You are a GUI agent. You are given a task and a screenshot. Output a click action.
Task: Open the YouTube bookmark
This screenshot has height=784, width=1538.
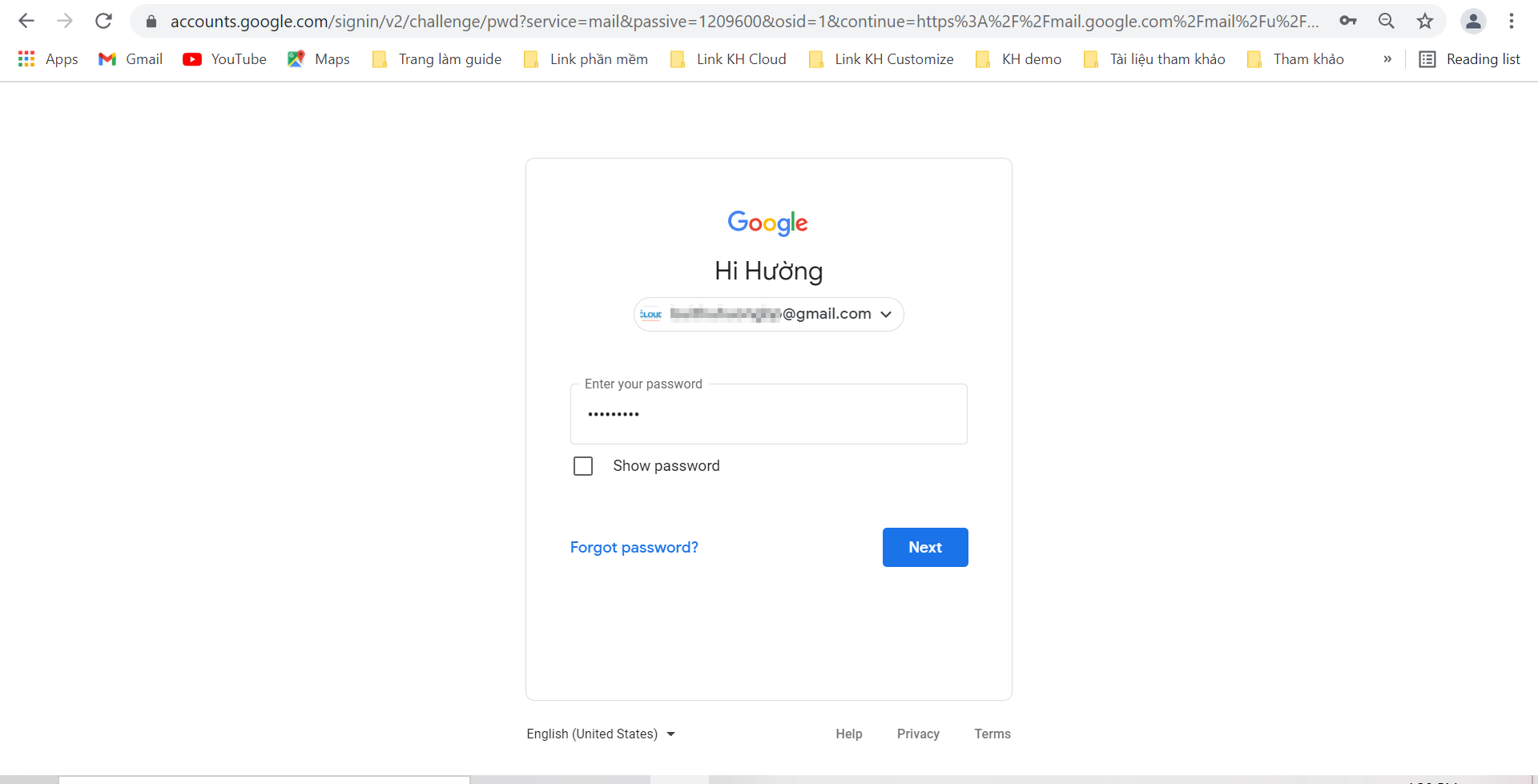(x=224, y=58)
